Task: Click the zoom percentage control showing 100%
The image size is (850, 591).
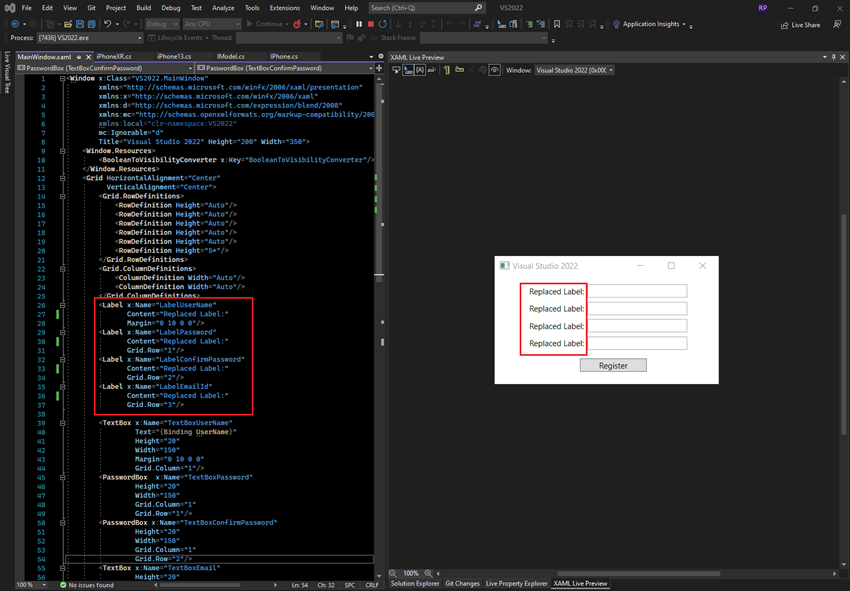Action: pos(410,574)
